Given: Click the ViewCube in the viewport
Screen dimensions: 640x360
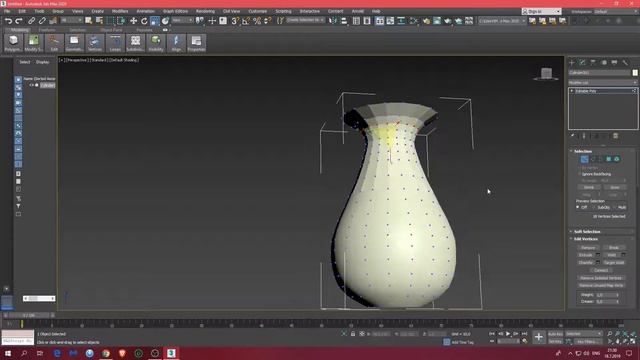Looking at the screenshot, I should click(546, 74).
